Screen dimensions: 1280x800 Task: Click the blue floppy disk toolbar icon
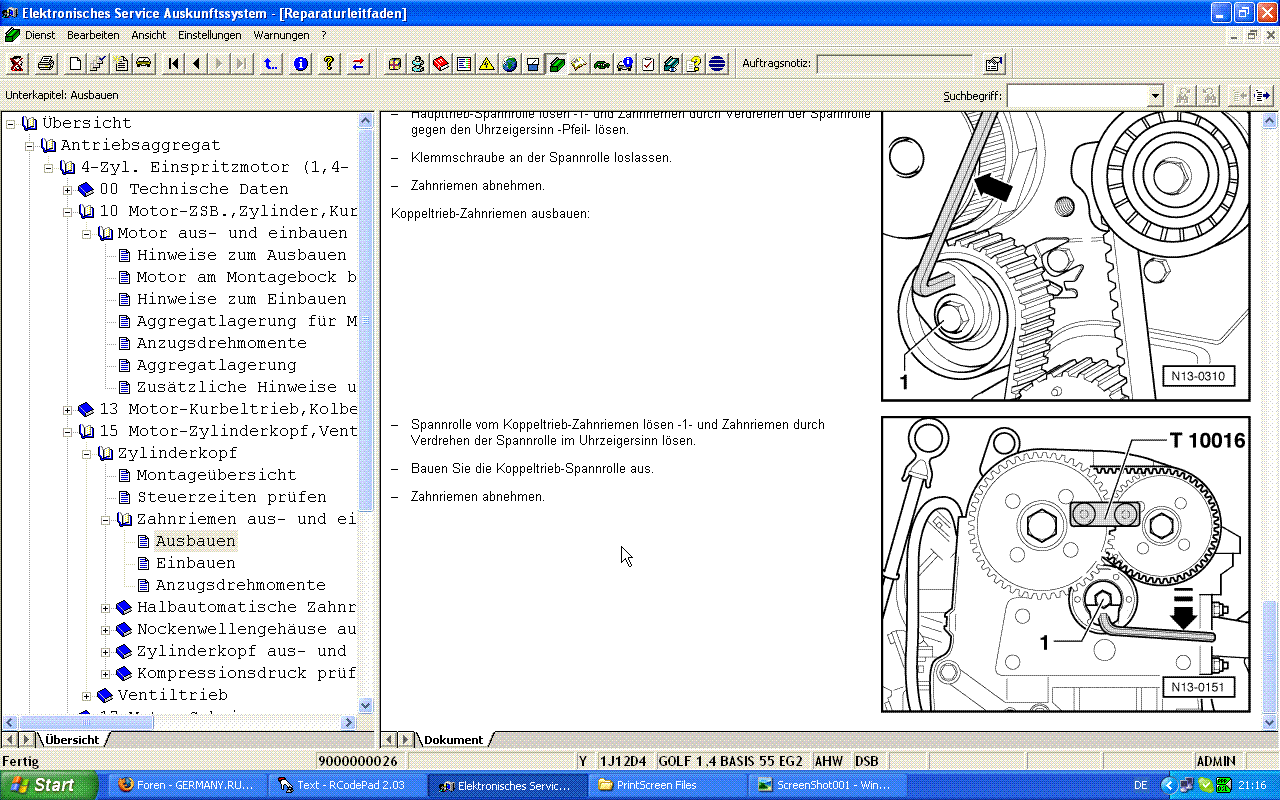tap(533, 64)
